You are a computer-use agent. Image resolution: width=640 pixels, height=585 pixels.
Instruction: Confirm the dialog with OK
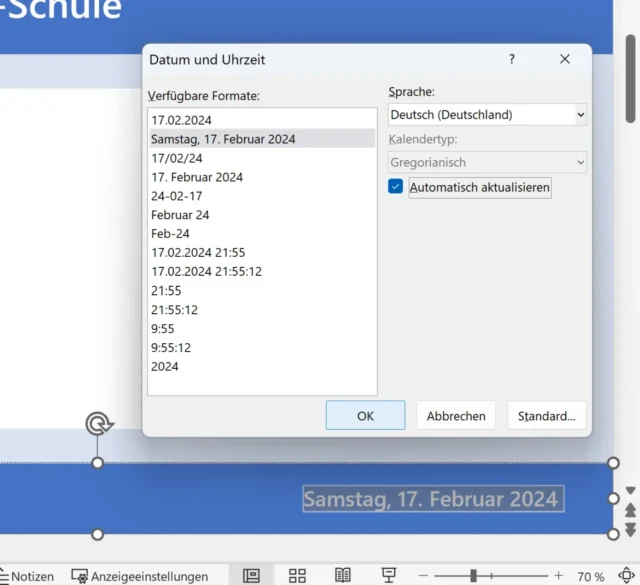click(365, 416)
